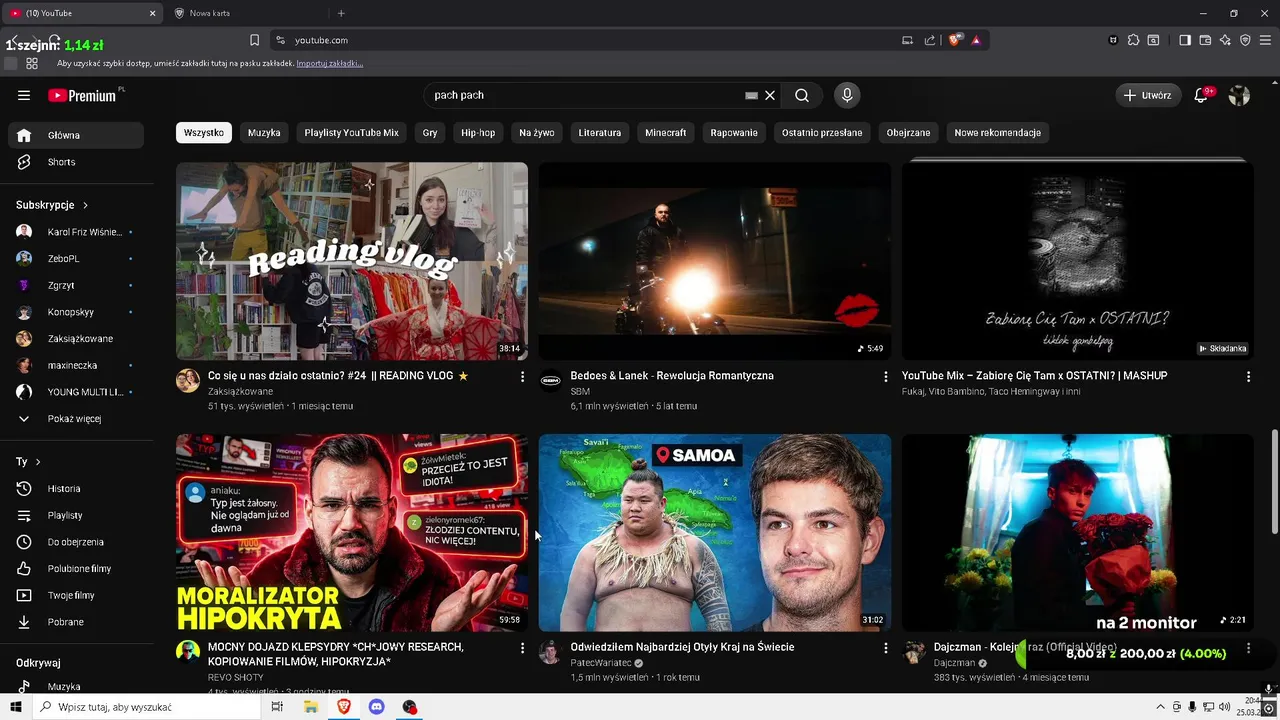Screen dimensions: 1280x720
Task: Bookmark this page in the Brave toolbar
Action: click(x=254, y=40)
